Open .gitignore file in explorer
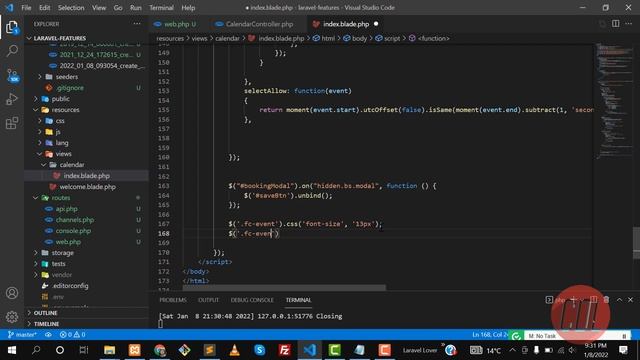This screenshot has height=360, width=640. coord(70,88)
